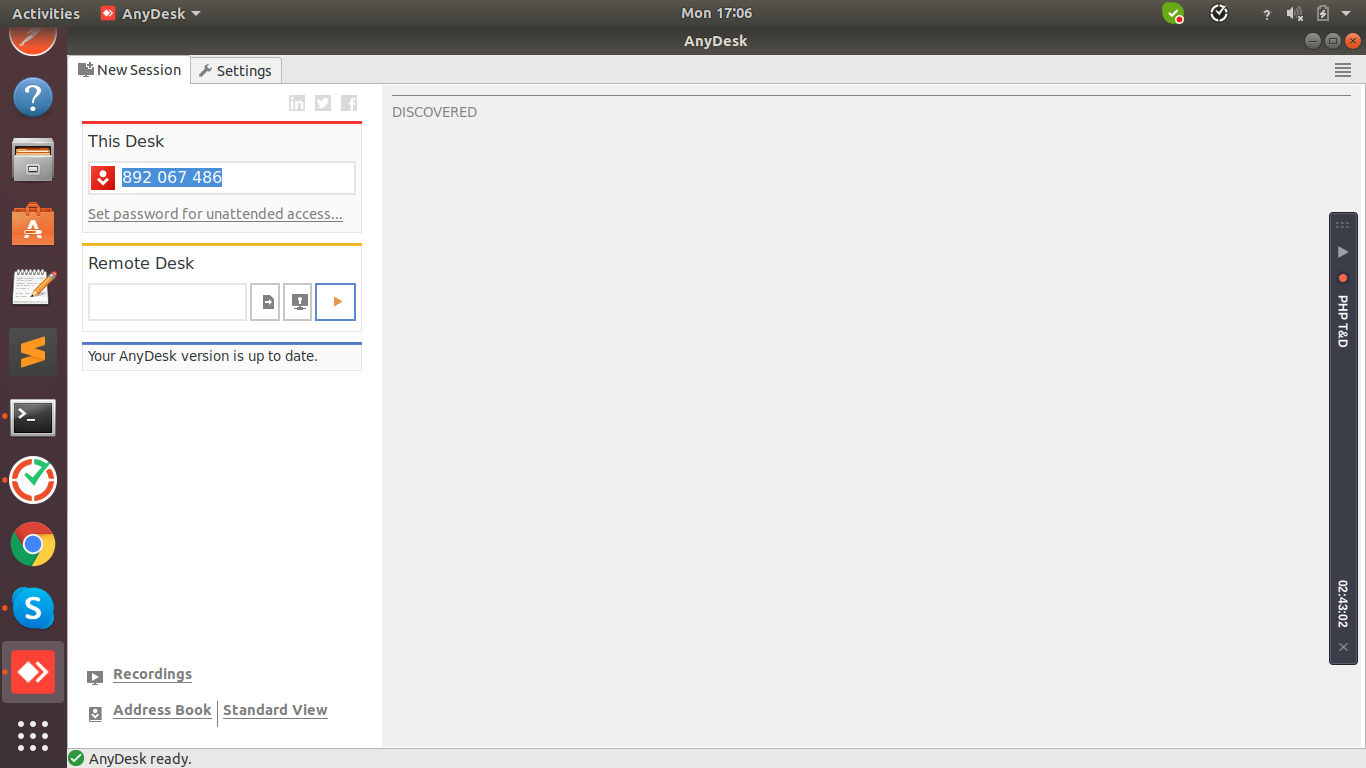The image size is (1366, 768).
Task: Click Address Book download icon
Action: [x=95, y=713]
